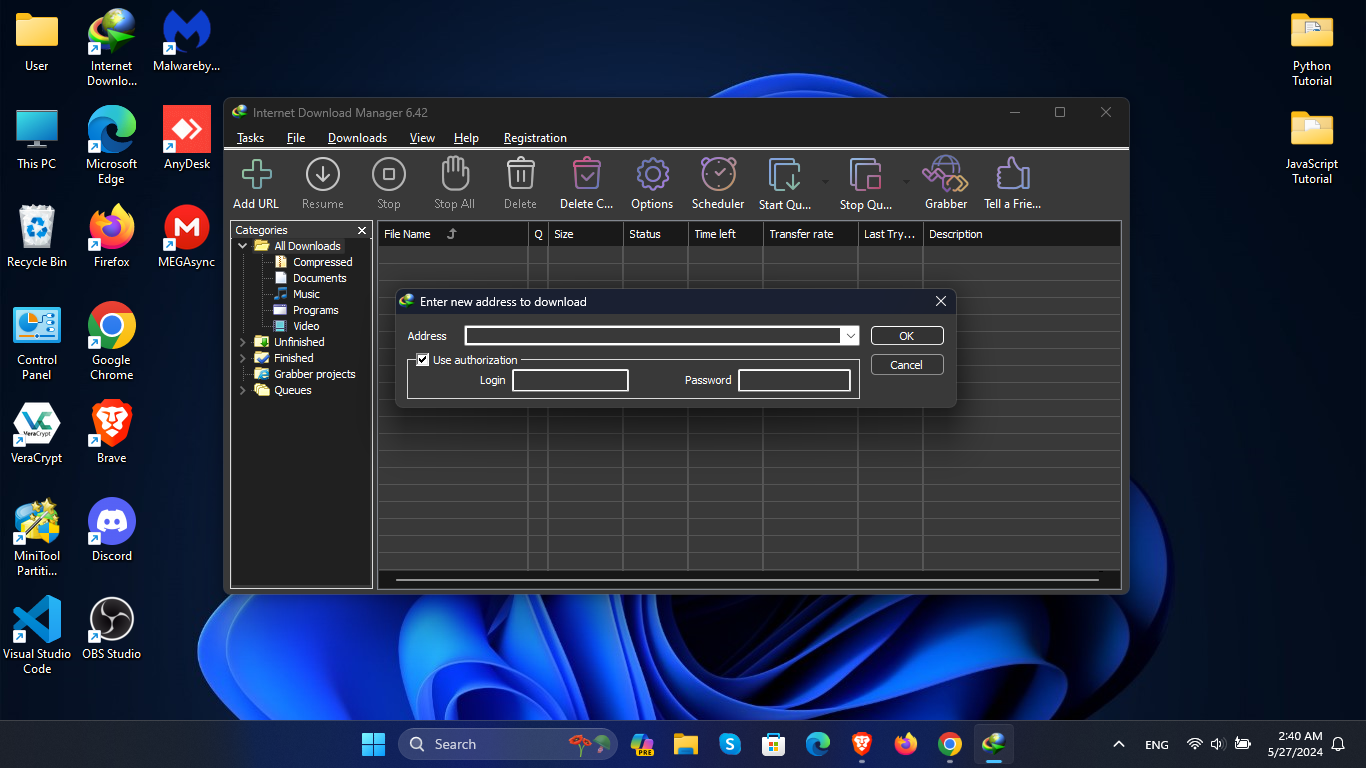Sort by the Transfer rate column
The image size is (1366, 768).
coord(810,234)
